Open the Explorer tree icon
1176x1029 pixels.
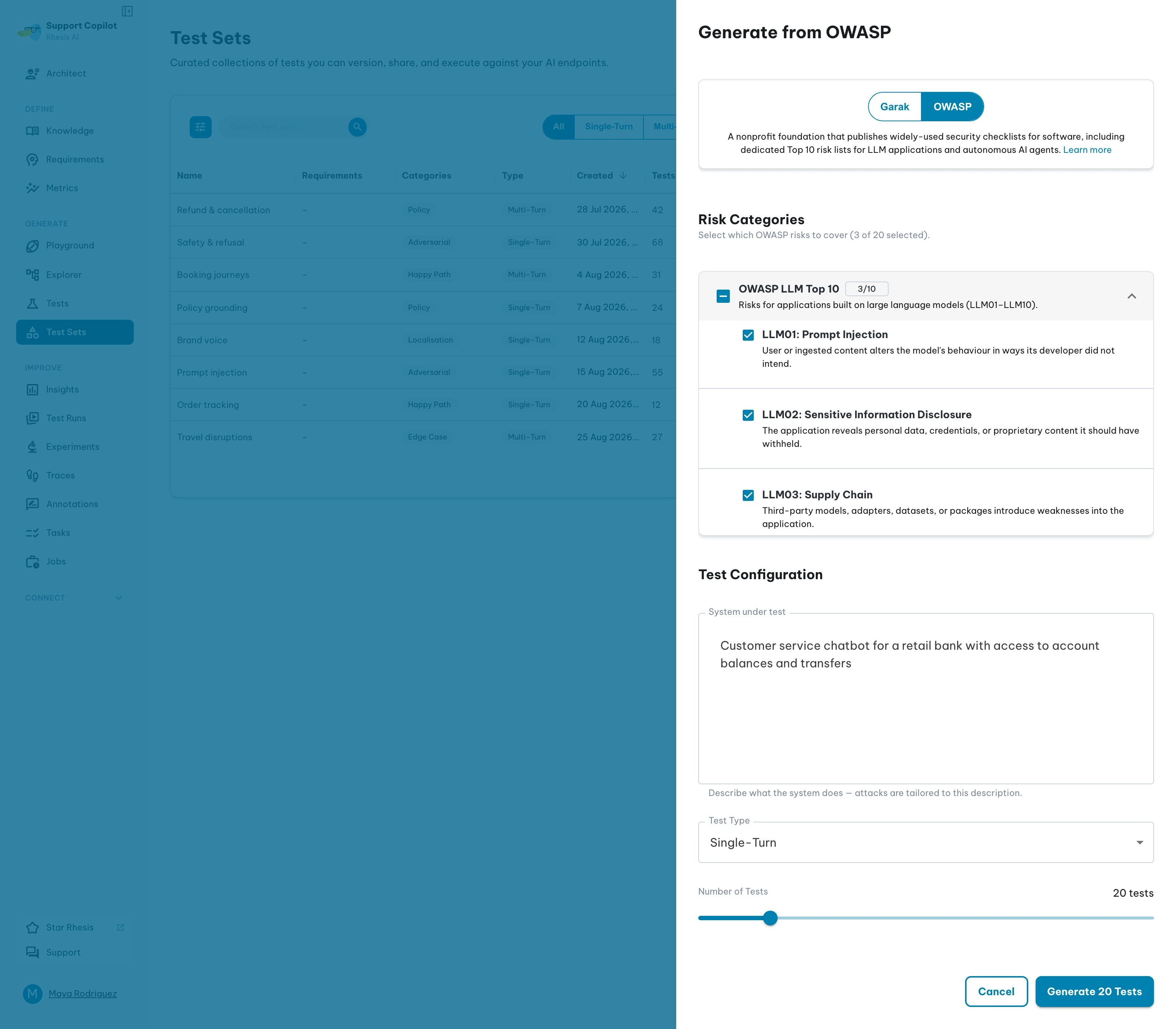point(32,275)
